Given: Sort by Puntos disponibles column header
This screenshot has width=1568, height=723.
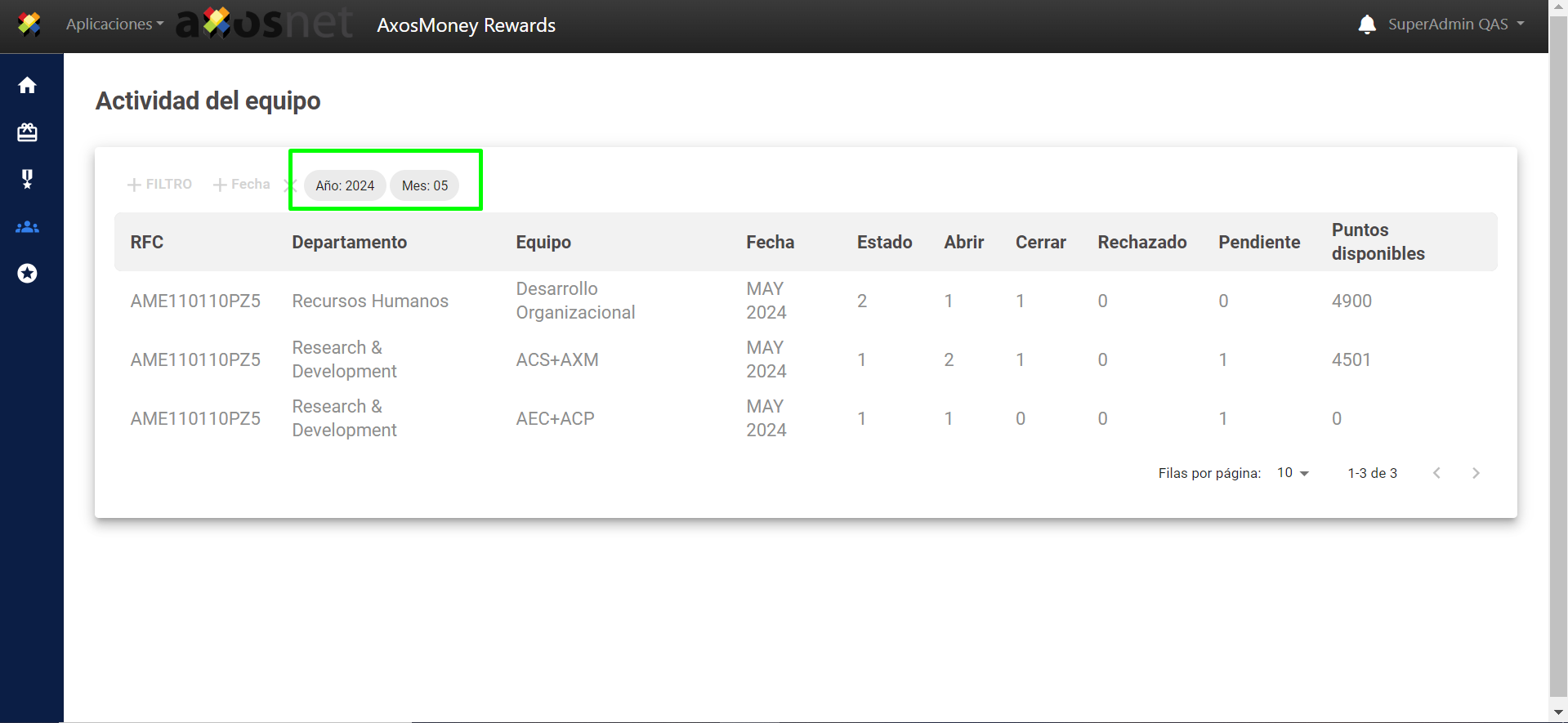Looking at the screenshot, I should (x=1378, y=242).
